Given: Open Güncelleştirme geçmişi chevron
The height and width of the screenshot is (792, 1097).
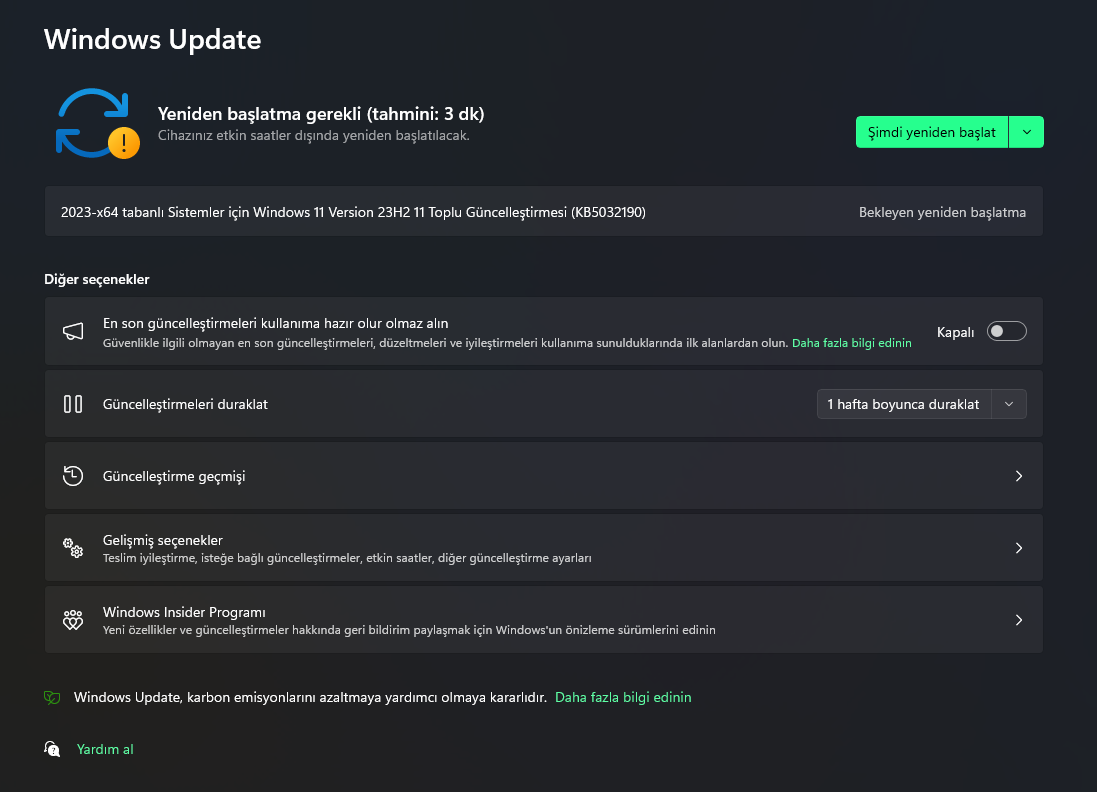Looking at the screenshot, I should click(x=1019, y=476).
